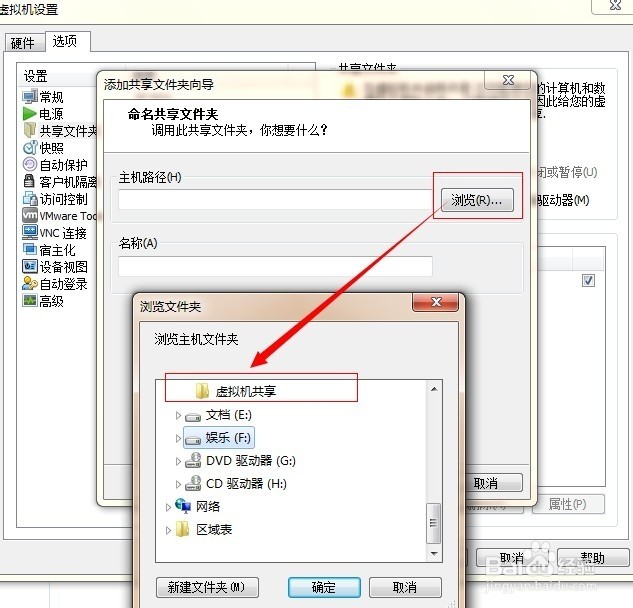
Task: Select 虚拟机共享 in the folder tree
Action: (246, 391)
